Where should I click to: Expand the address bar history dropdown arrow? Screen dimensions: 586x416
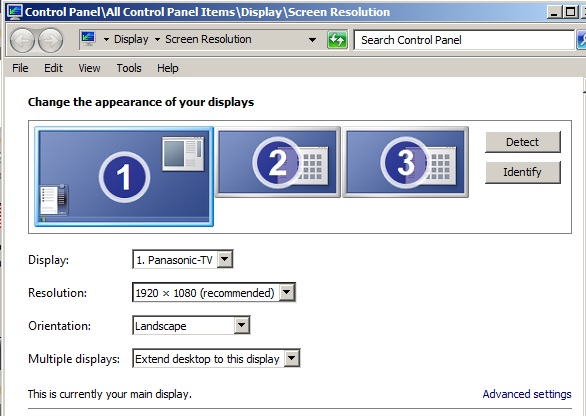click(312, 40)
